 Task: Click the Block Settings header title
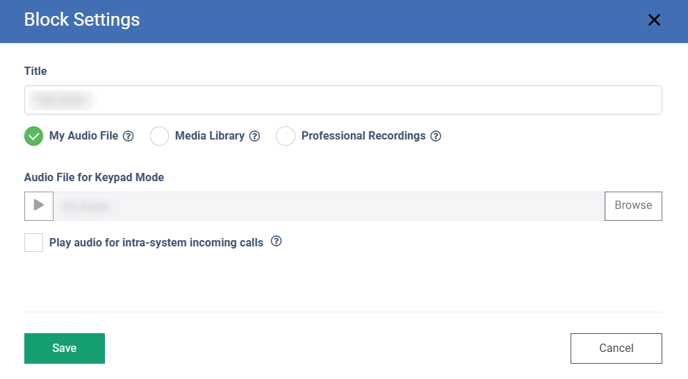click(x=82, y=20)
